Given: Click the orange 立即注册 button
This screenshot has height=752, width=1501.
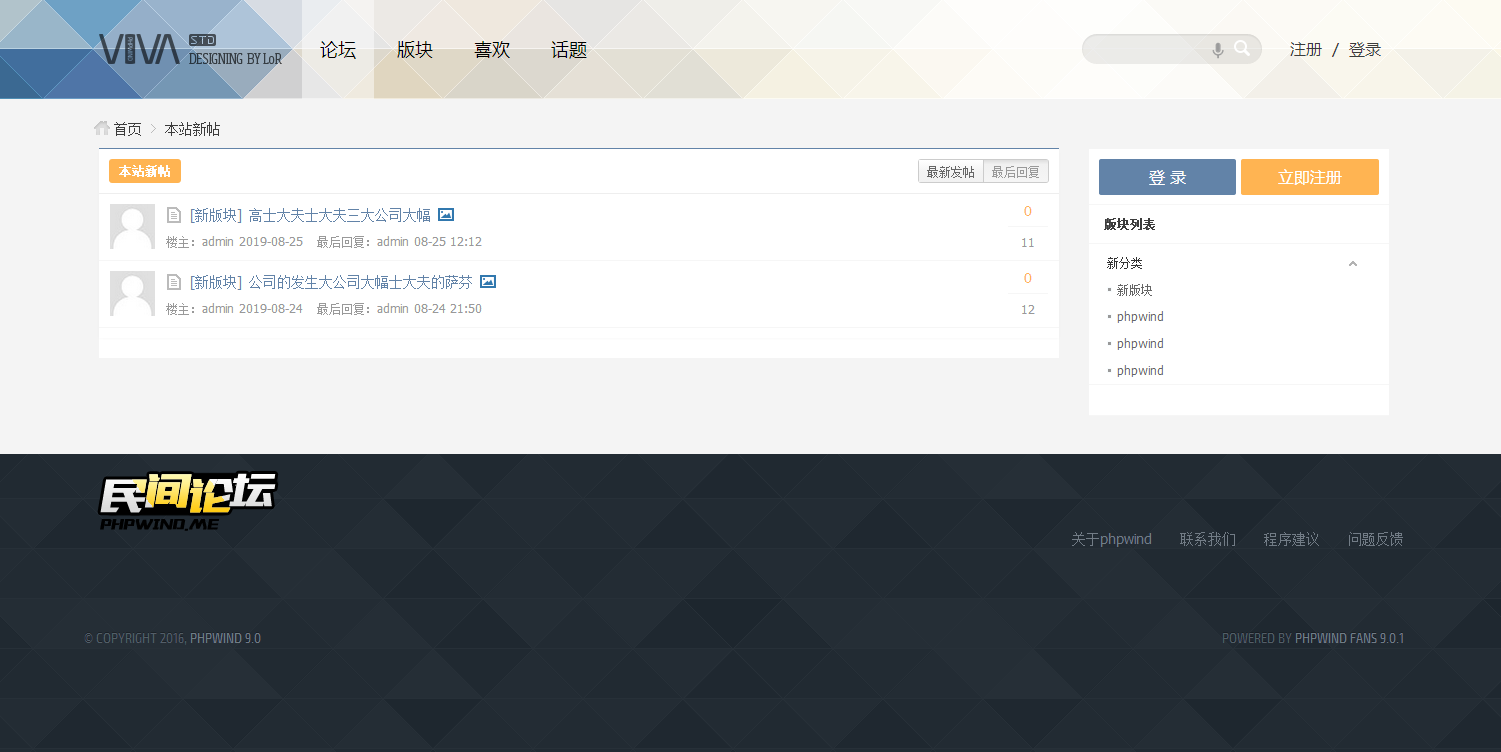Looking at the screenshot, I should click(1310, 177).
